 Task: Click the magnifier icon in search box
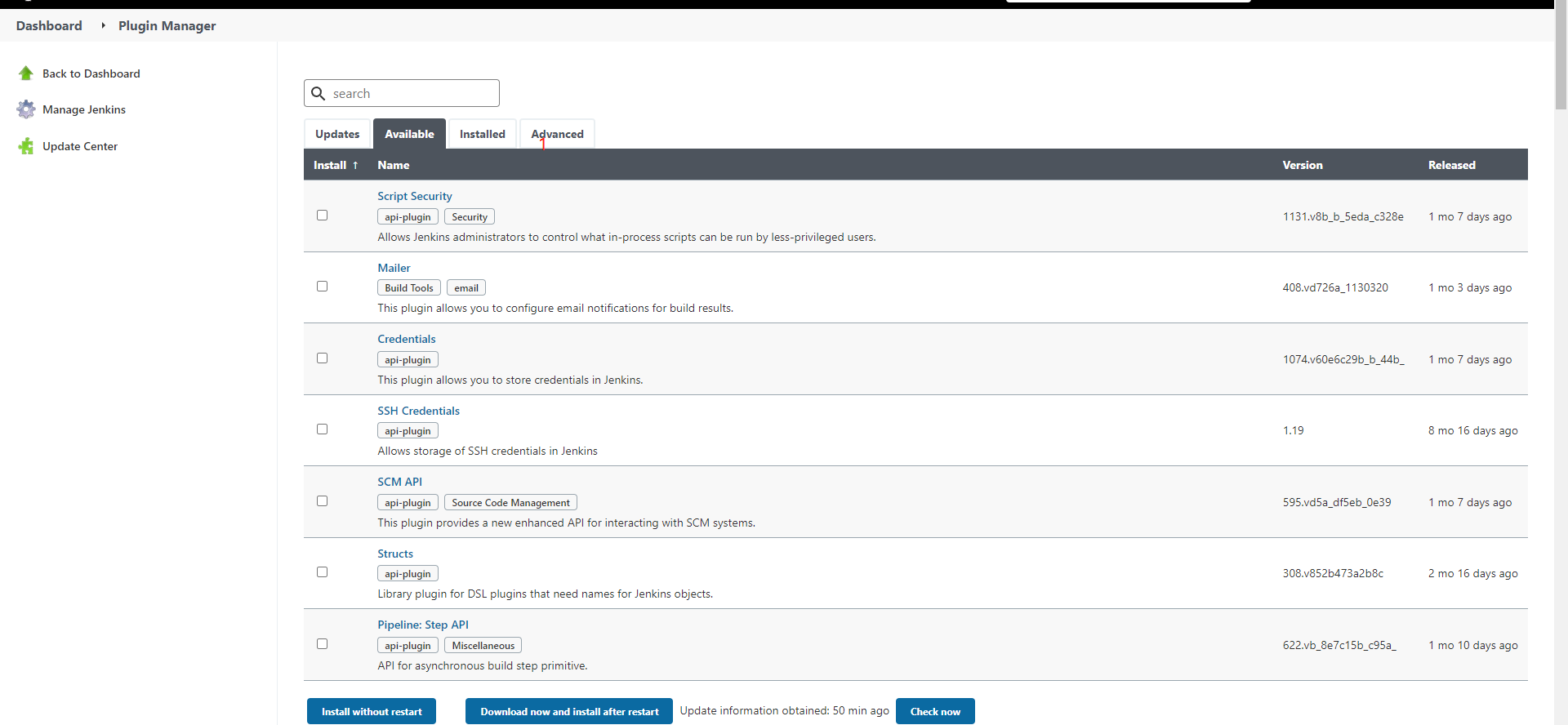(318, 94)
